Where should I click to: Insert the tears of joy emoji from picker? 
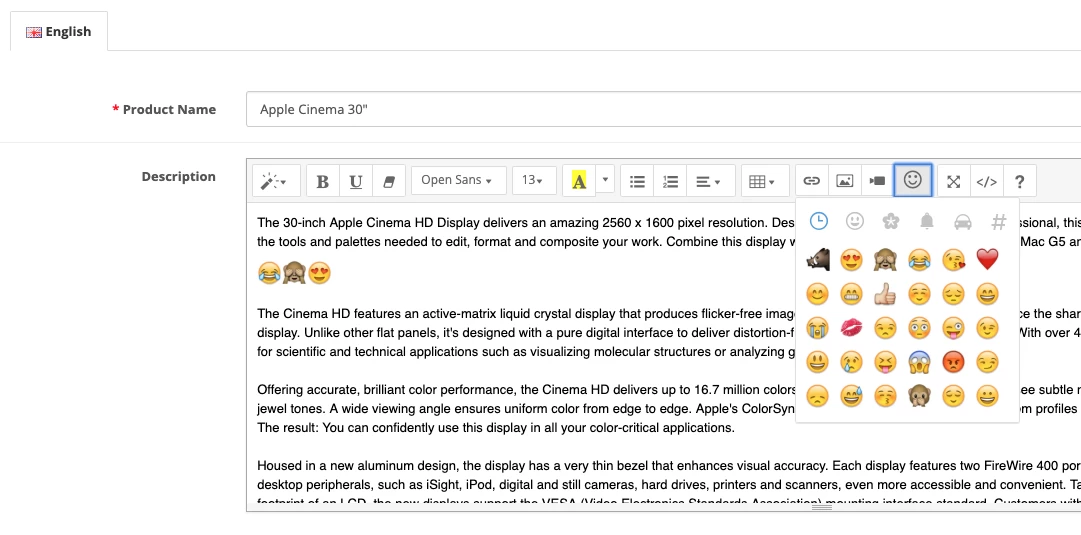click(919, 259)
